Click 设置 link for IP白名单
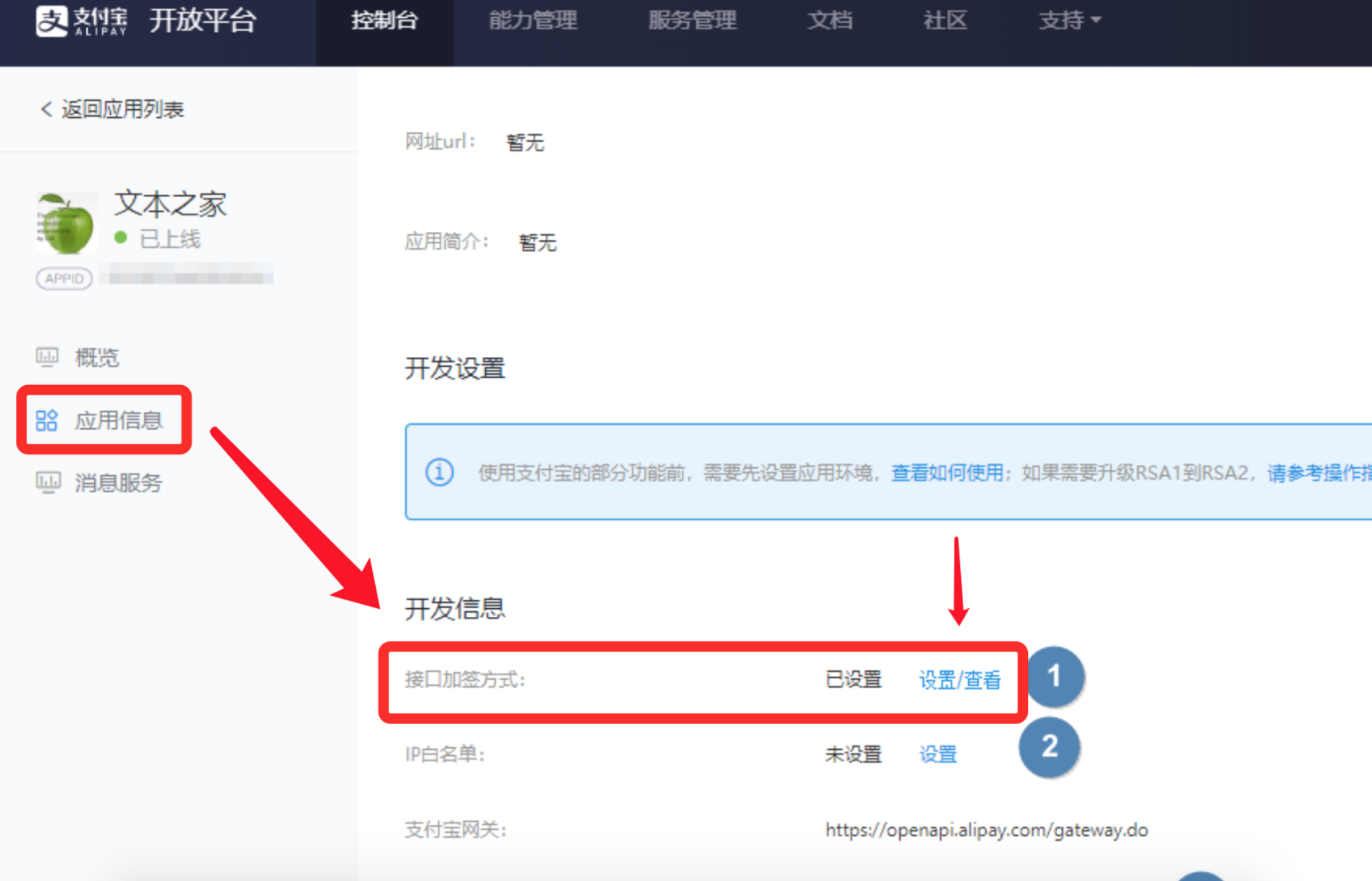 [938, 754]
